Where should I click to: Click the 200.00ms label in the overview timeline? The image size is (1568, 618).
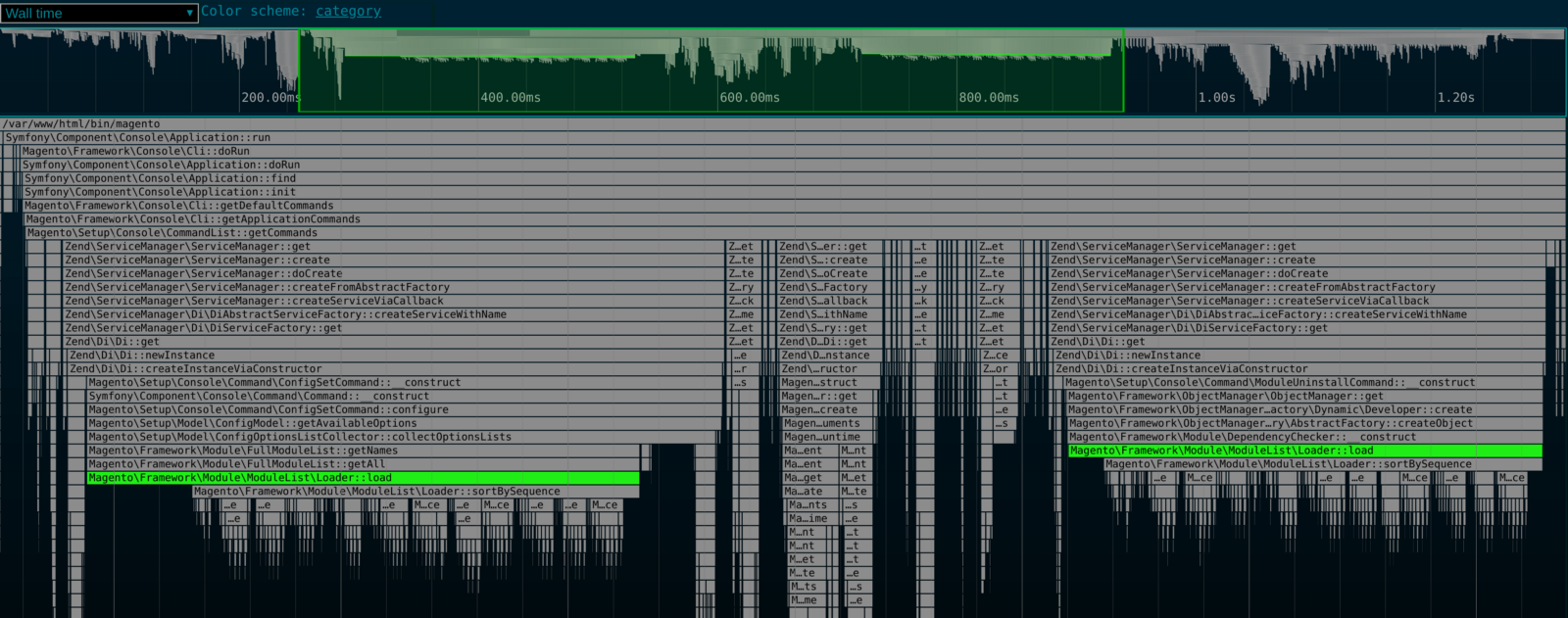pyautogui.click(x=271, y=98)
